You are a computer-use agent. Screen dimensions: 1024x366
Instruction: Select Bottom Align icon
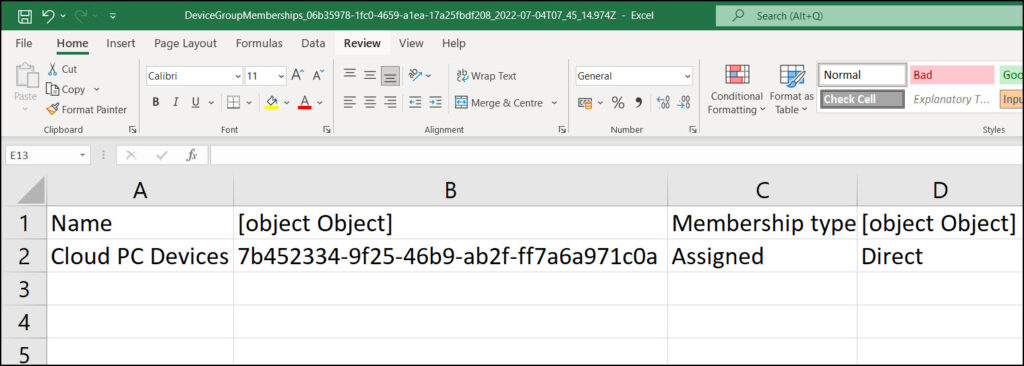pos(391,76)
